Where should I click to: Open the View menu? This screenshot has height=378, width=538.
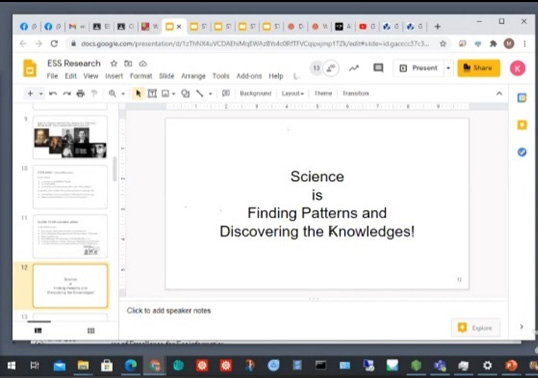point(91,76)
